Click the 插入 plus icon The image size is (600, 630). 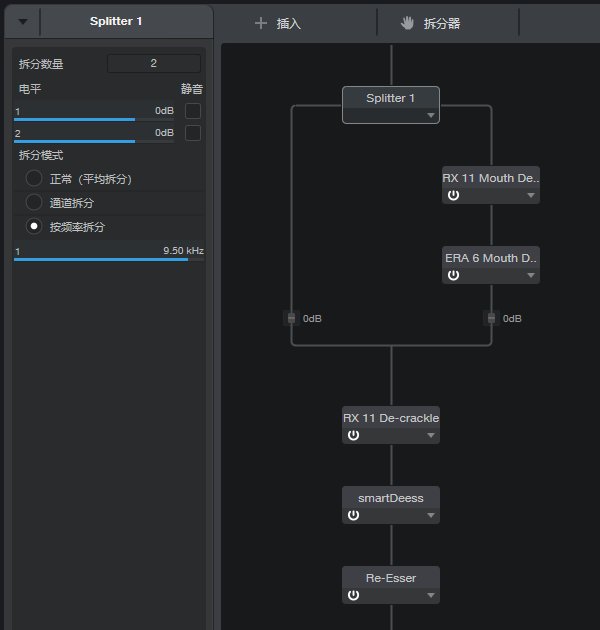tap(261, 23)
